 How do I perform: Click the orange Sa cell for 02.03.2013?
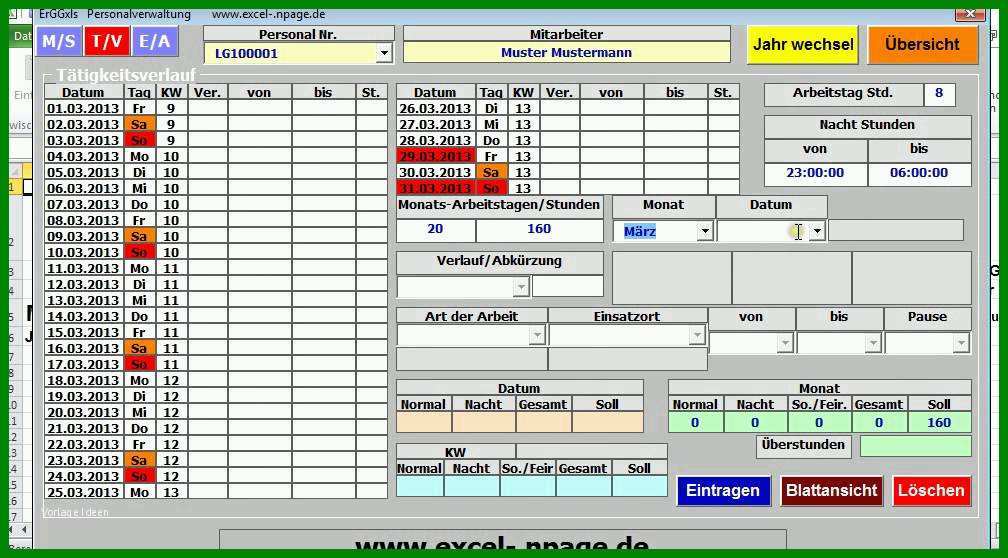(x=139, y=124)
